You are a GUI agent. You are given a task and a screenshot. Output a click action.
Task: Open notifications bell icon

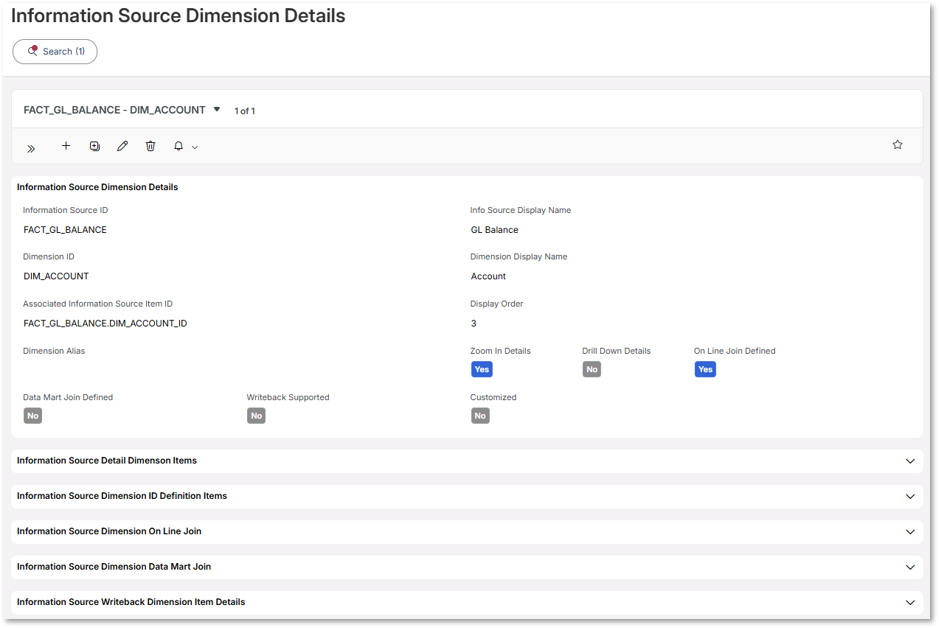178,146
